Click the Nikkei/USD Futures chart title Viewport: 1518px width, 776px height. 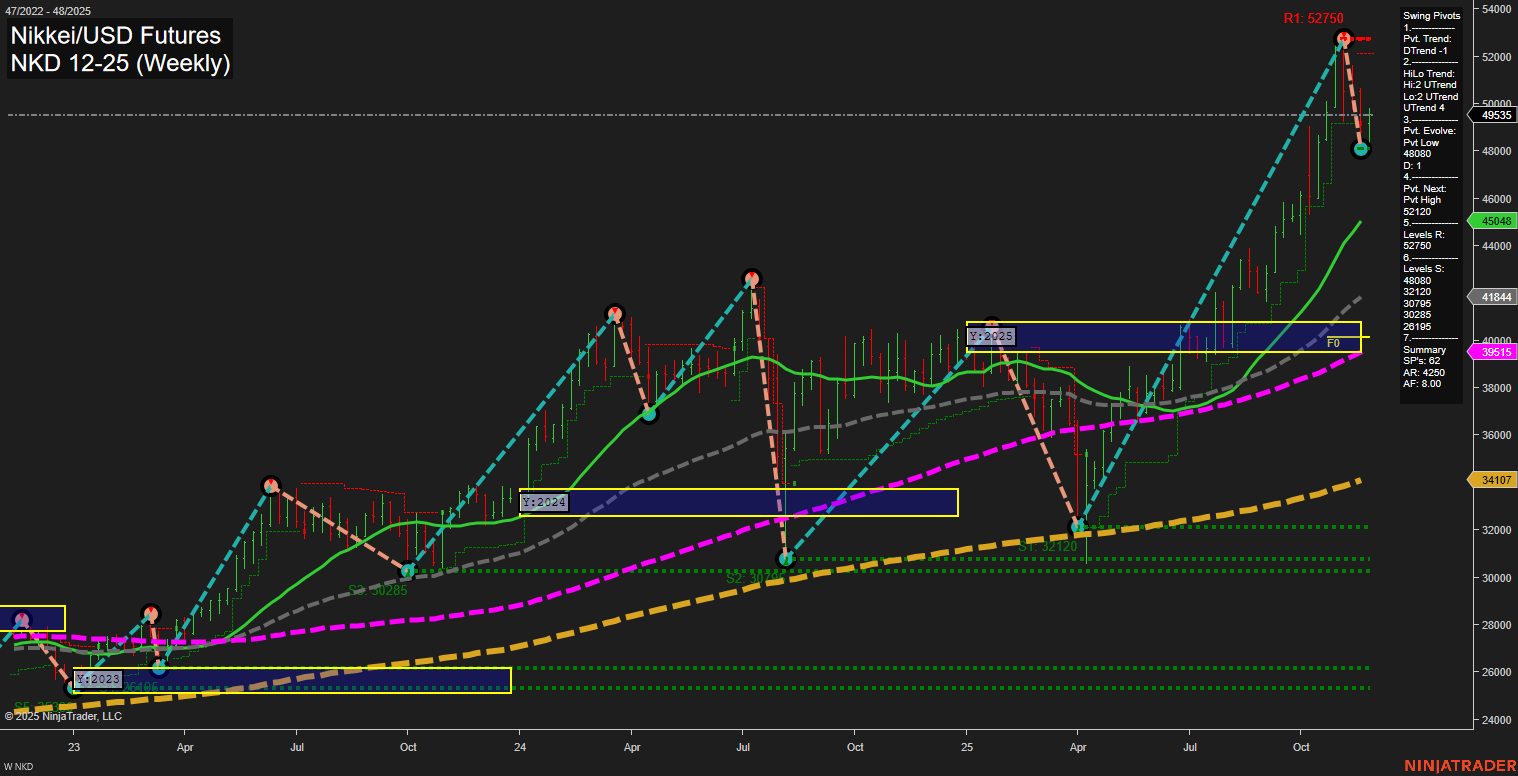coord(115,36)
